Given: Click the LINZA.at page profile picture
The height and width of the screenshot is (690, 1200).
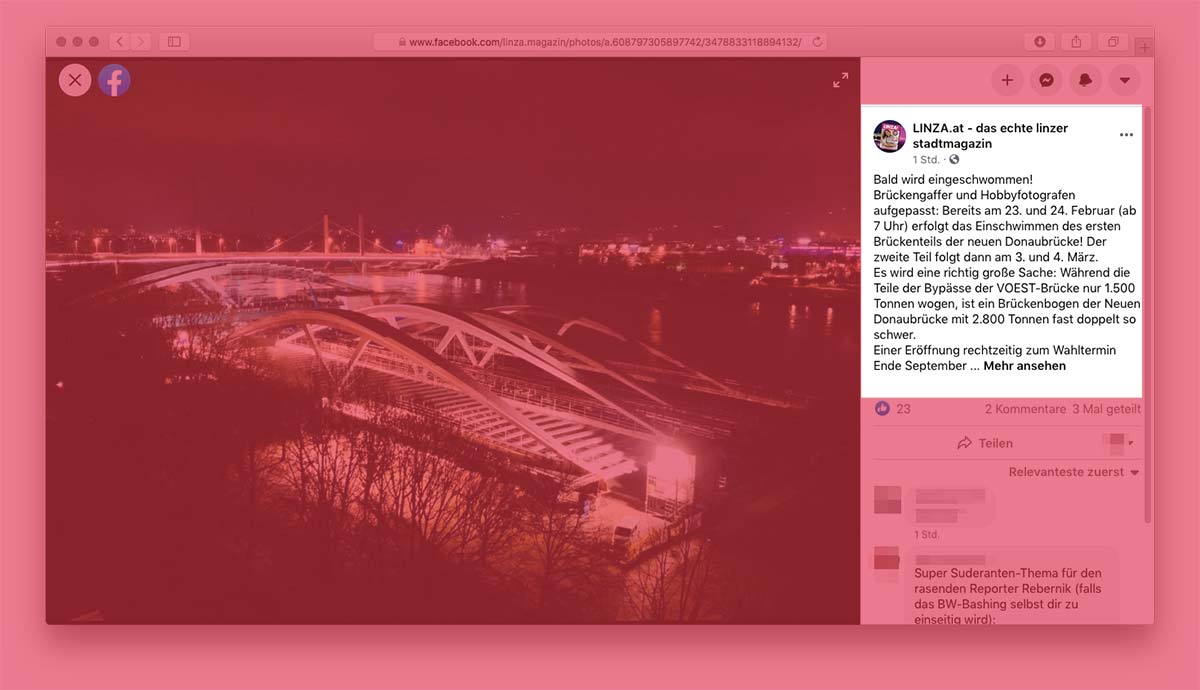Looking at the screenshot, I should pyautogui.click(x=889, y=136).
